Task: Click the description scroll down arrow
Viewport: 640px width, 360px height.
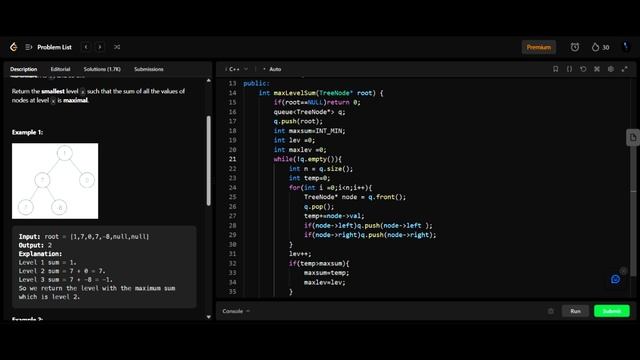Action: pyautogui.click(x=209, y=317)
